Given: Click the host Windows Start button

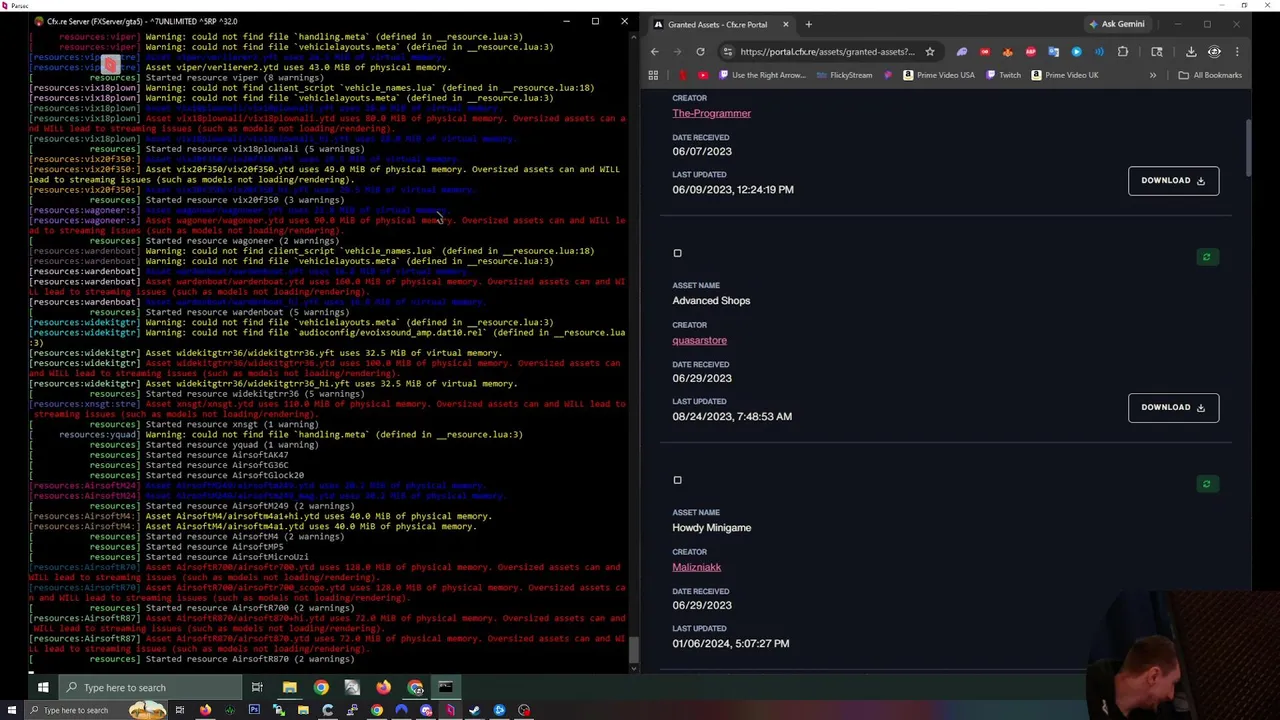Looking at the screenshot, I should (x=12, y=710).
